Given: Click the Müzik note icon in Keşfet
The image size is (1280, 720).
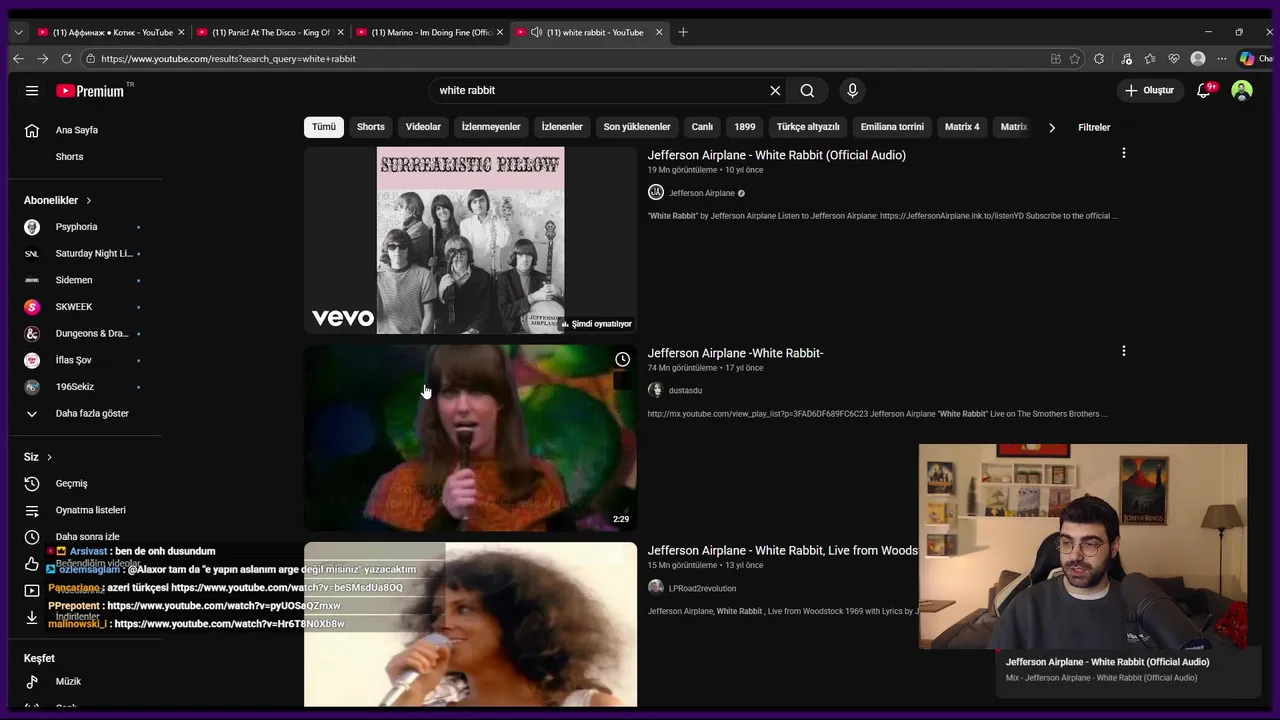Looking at the screenshot, I should pyautogui.click(x=32, y=681).
